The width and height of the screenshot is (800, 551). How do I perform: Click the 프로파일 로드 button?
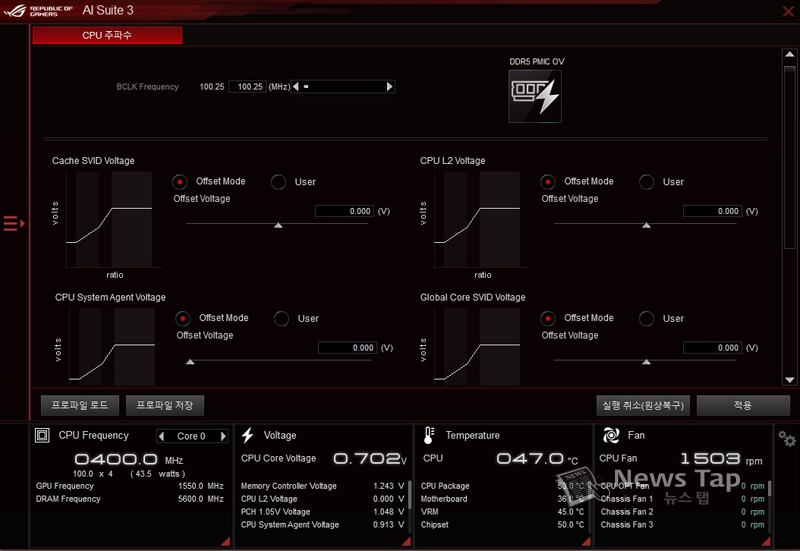[80, 405]
